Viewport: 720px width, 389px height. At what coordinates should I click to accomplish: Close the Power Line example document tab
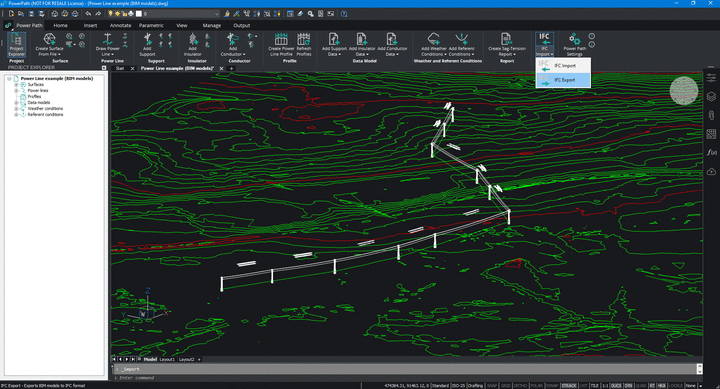pyautogui.click(x=221, y=68)
